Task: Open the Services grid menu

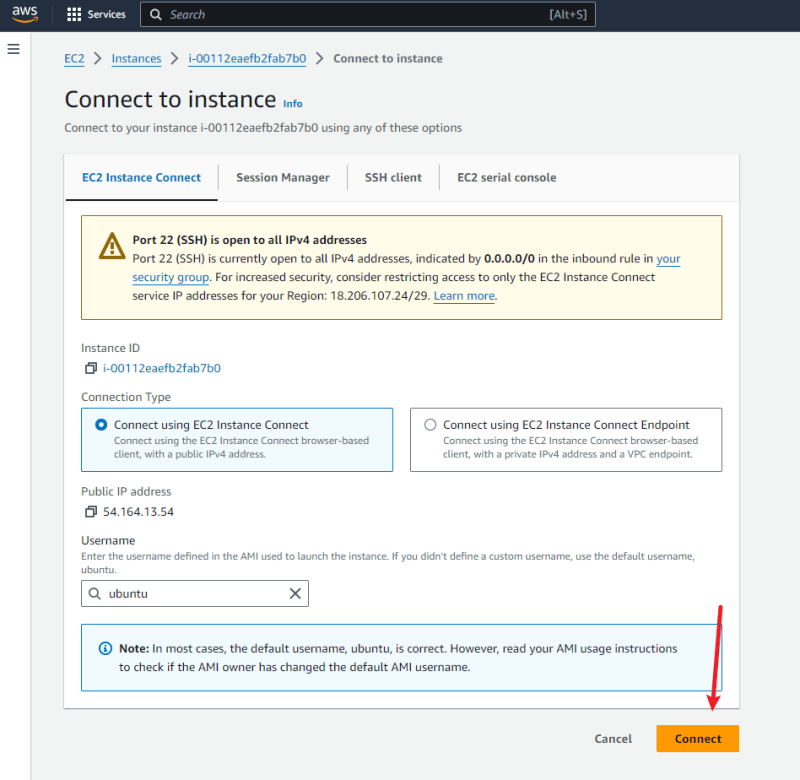Action: click(x=74, y=14)
